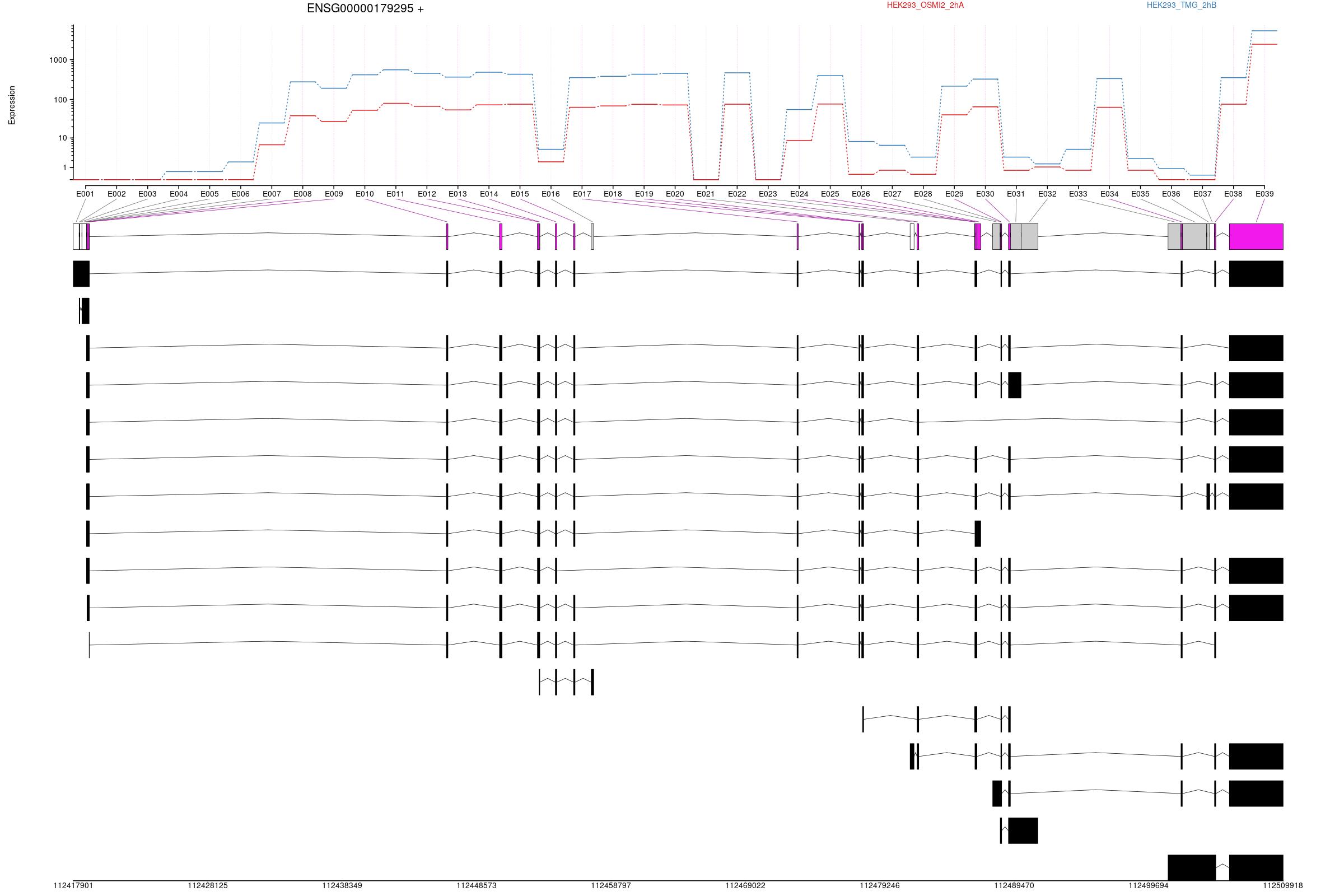Click the exon label E004
1344x896 pixels.
point(179,194)
